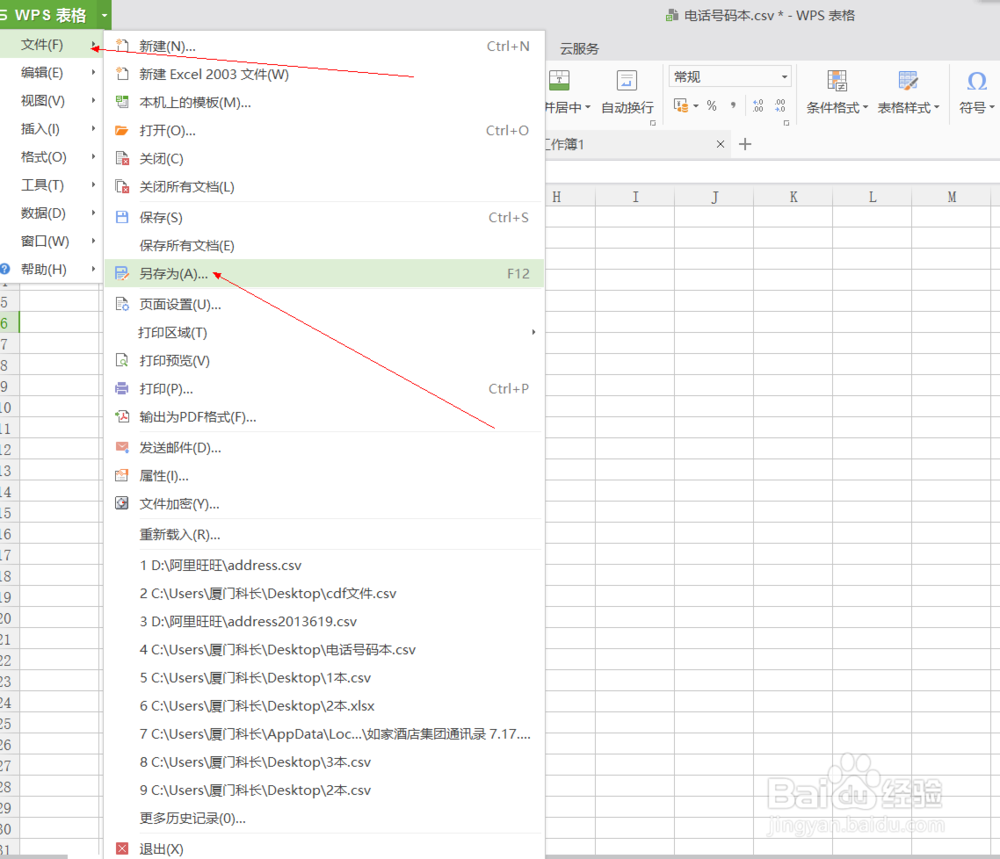Select column I header
This screenshot has height=859, width=1000.
(x=635, y=197)
